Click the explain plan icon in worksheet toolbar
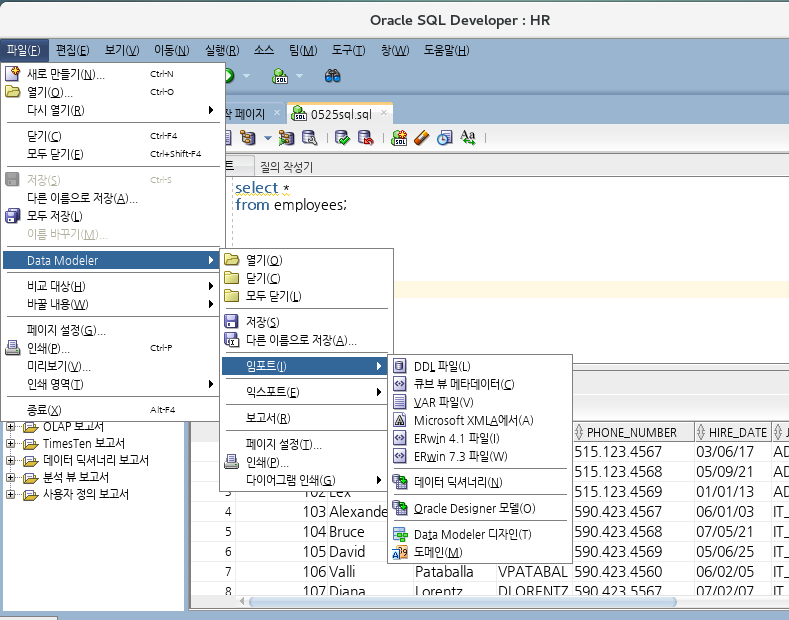 248,137
